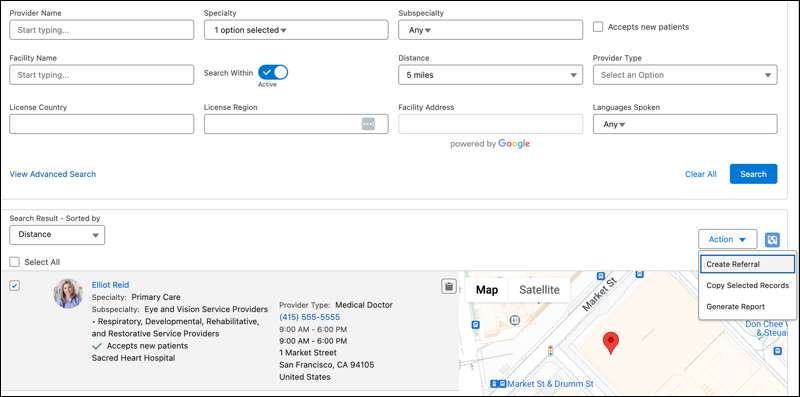Click the Provider Name input field
Screen dimensions: 800x397
102,30
